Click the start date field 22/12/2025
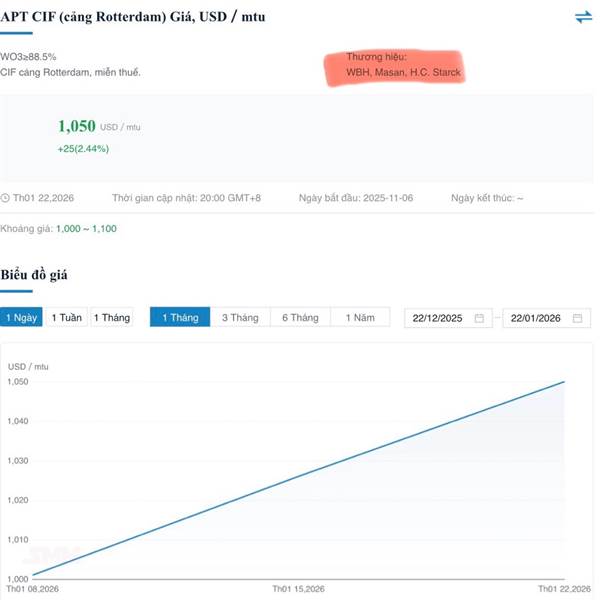The image size is (600, 600). pos(437,318)
